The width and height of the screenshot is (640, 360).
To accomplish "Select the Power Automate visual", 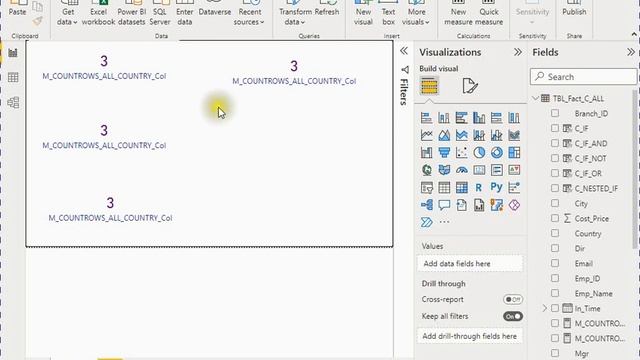I will pos(427,222).
